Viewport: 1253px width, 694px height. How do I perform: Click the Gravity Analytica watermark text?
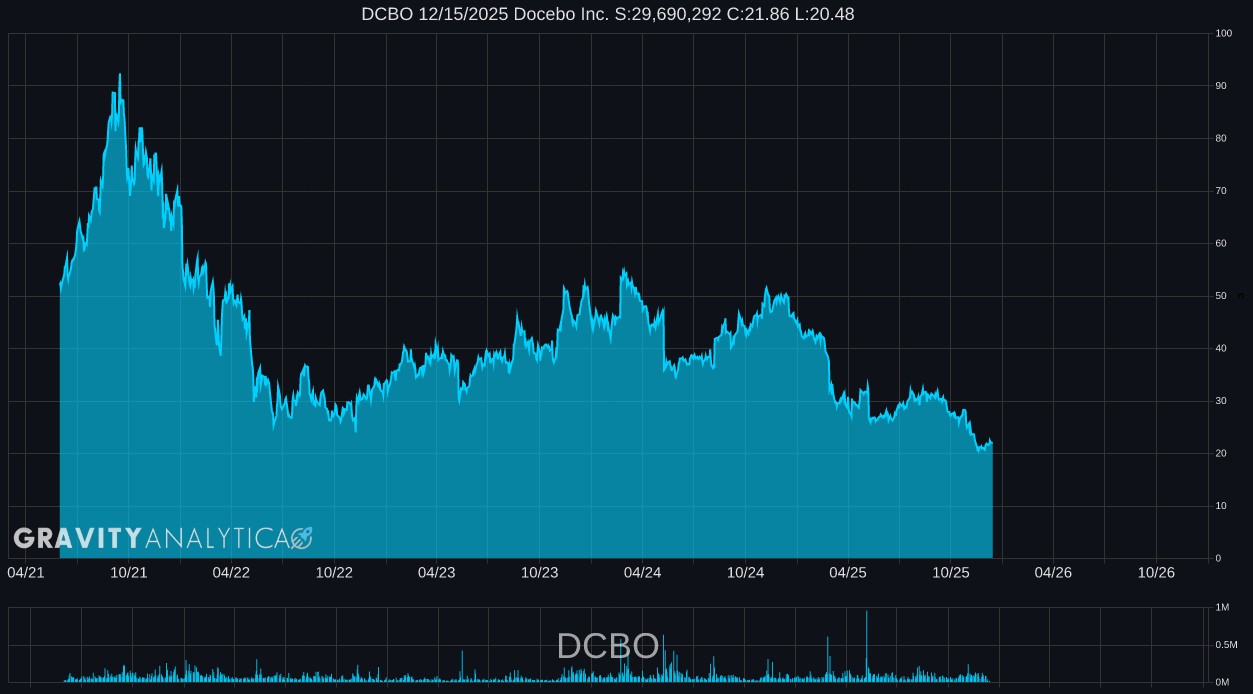pos(150,539)
